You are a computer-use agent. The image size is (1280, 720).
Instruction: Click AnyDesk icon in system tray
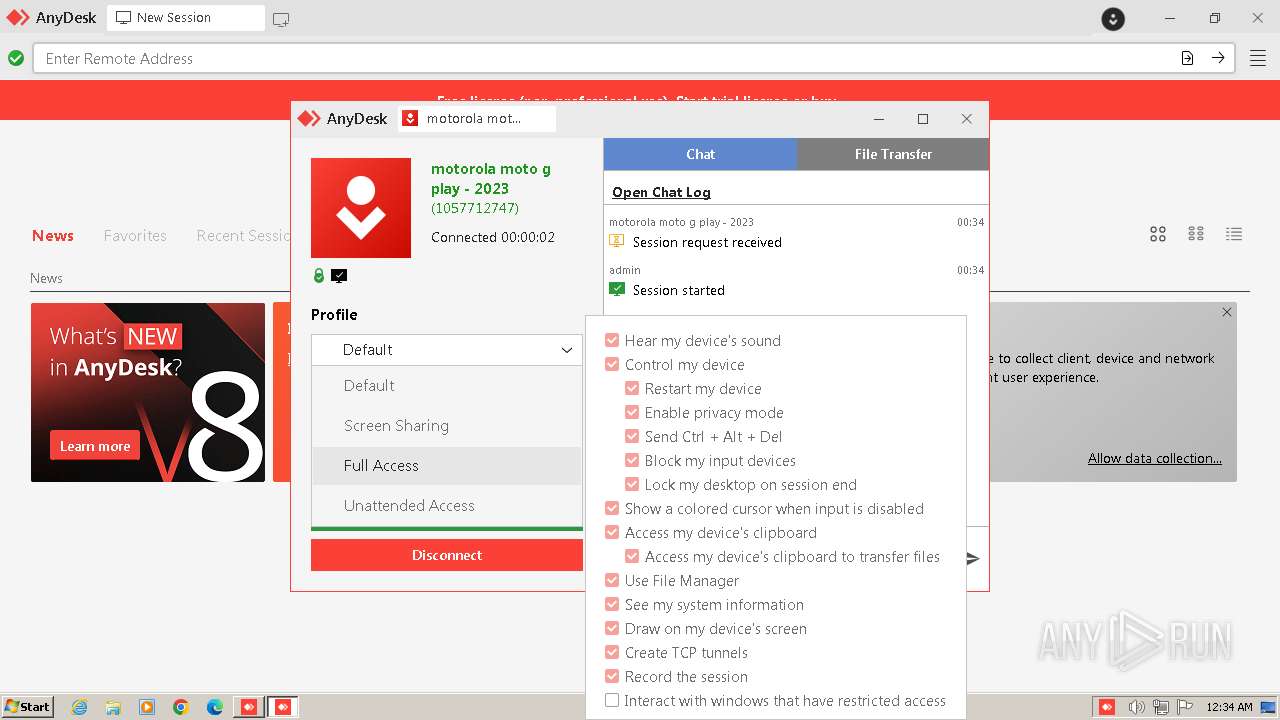[x=1107, y=707]
